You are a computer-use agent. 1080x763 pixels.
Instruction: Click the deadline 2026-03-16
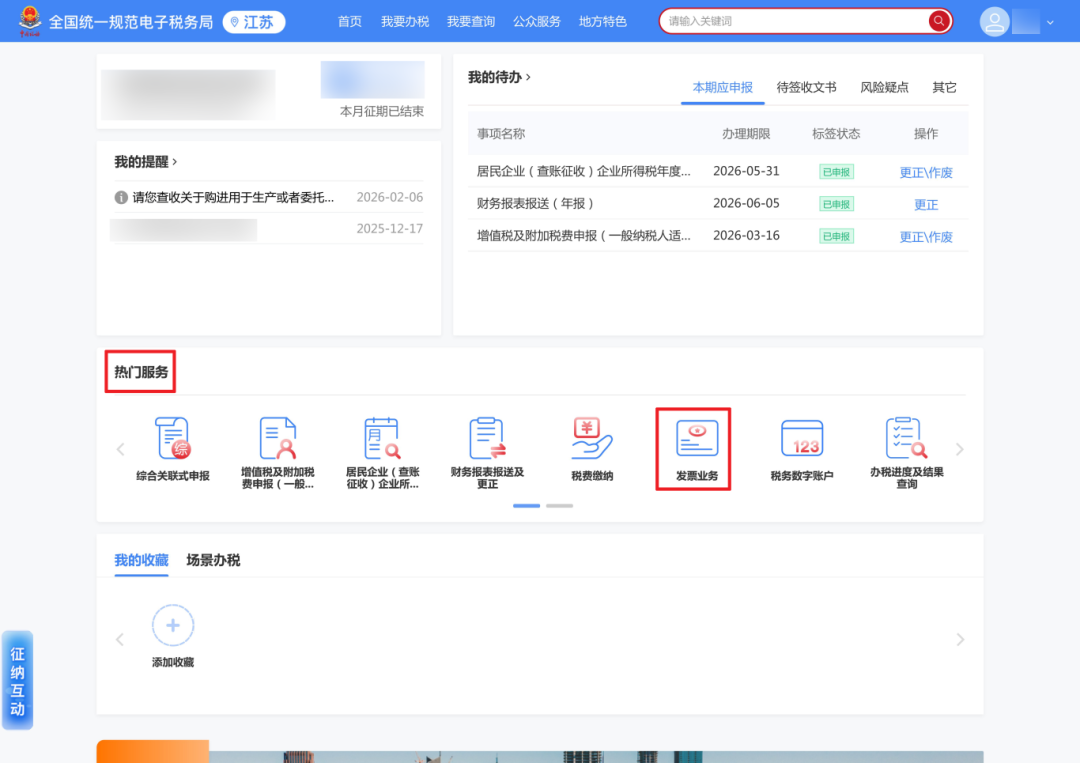coord(746,236)
